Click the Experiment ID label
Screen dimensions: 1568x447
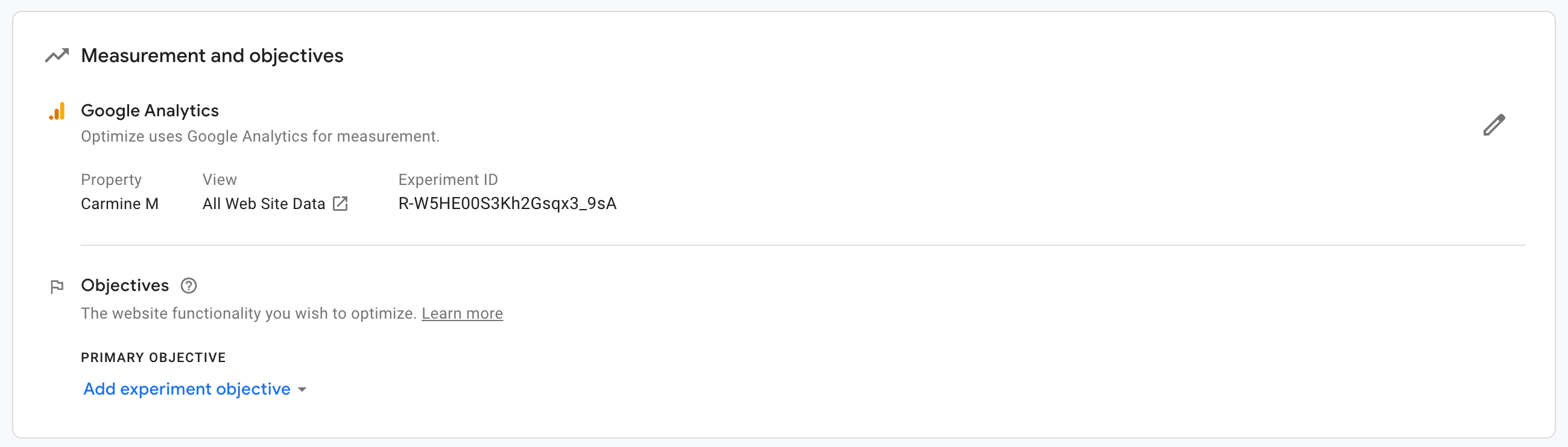448,180
